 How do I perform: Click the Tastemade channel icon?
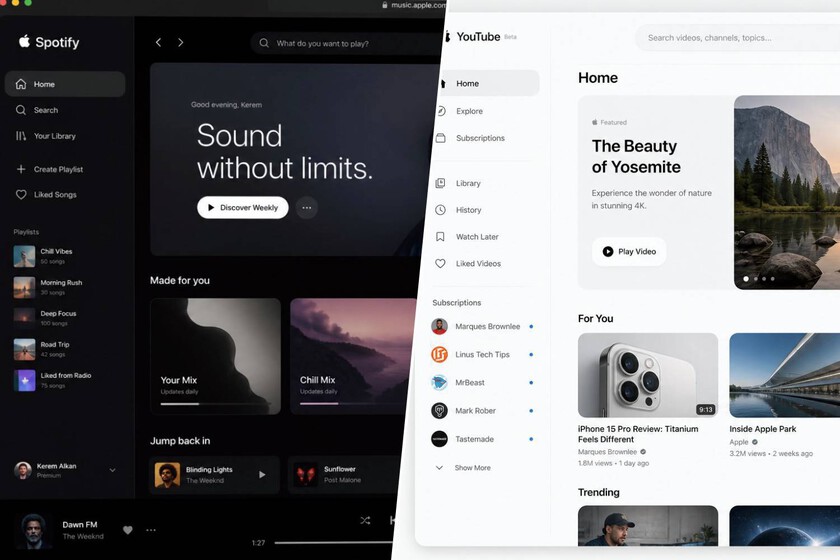[439, 439]
